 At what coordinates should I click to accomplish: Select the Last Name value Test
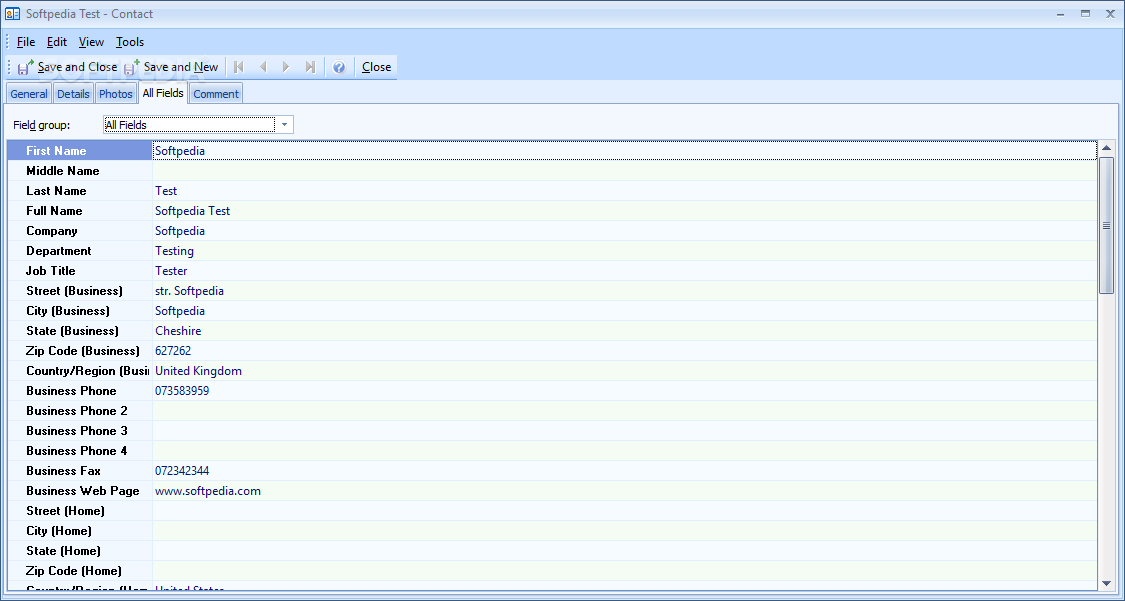[624, 191]
